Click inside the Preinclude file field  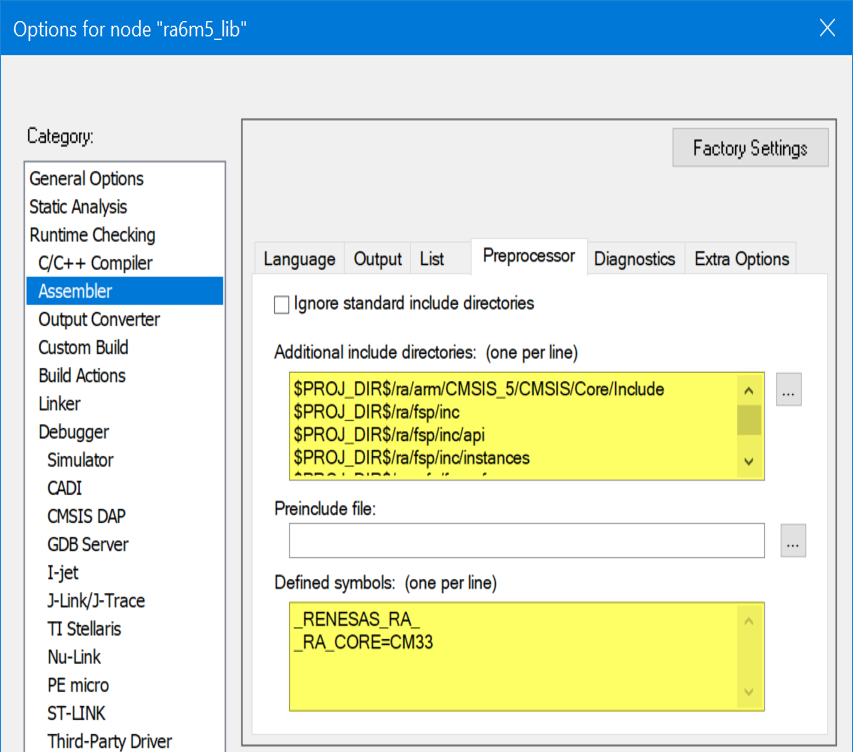[526, 541]
